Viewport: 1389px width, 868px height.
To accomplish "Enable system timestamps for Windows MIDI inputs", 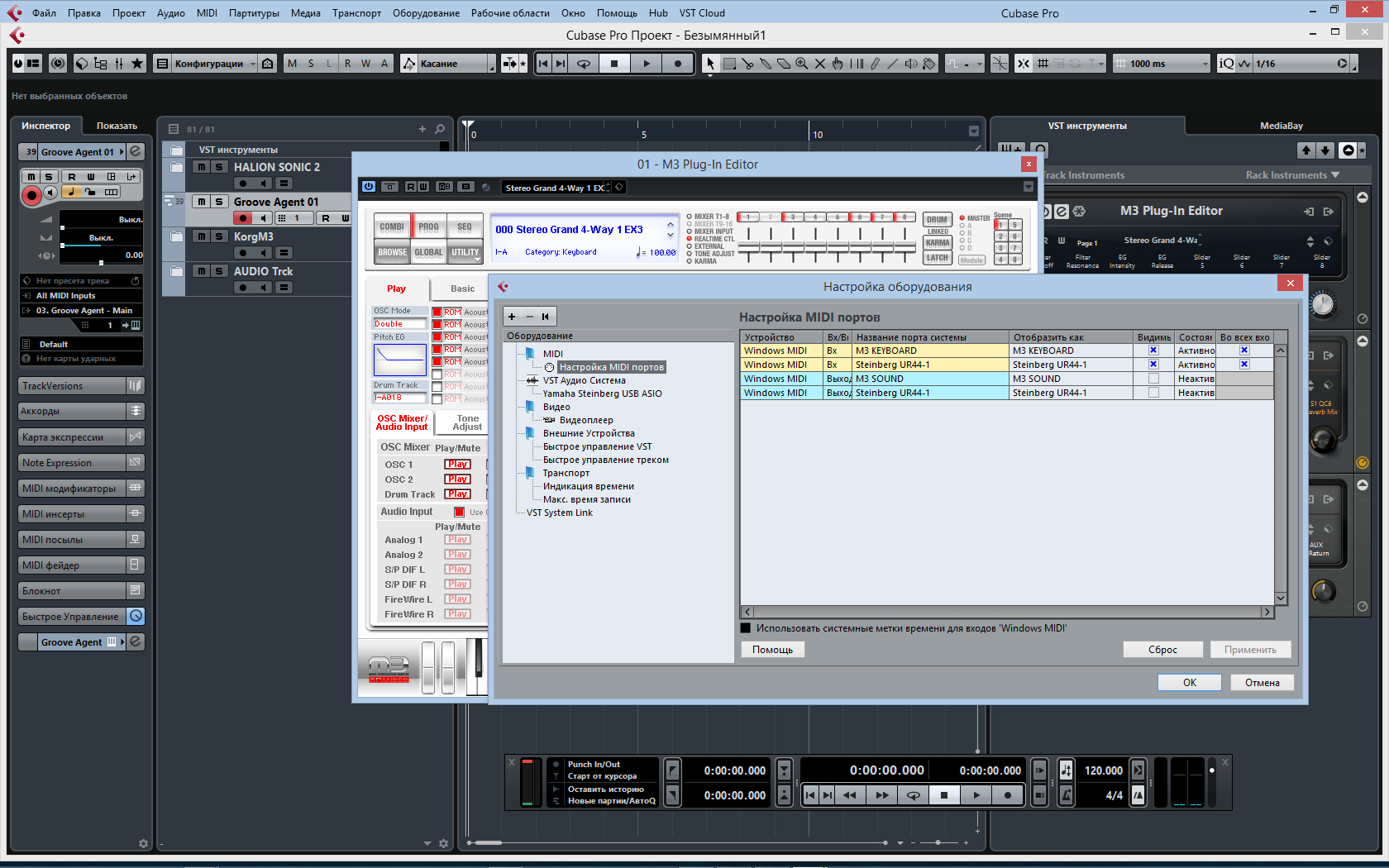I will point(746,628).
